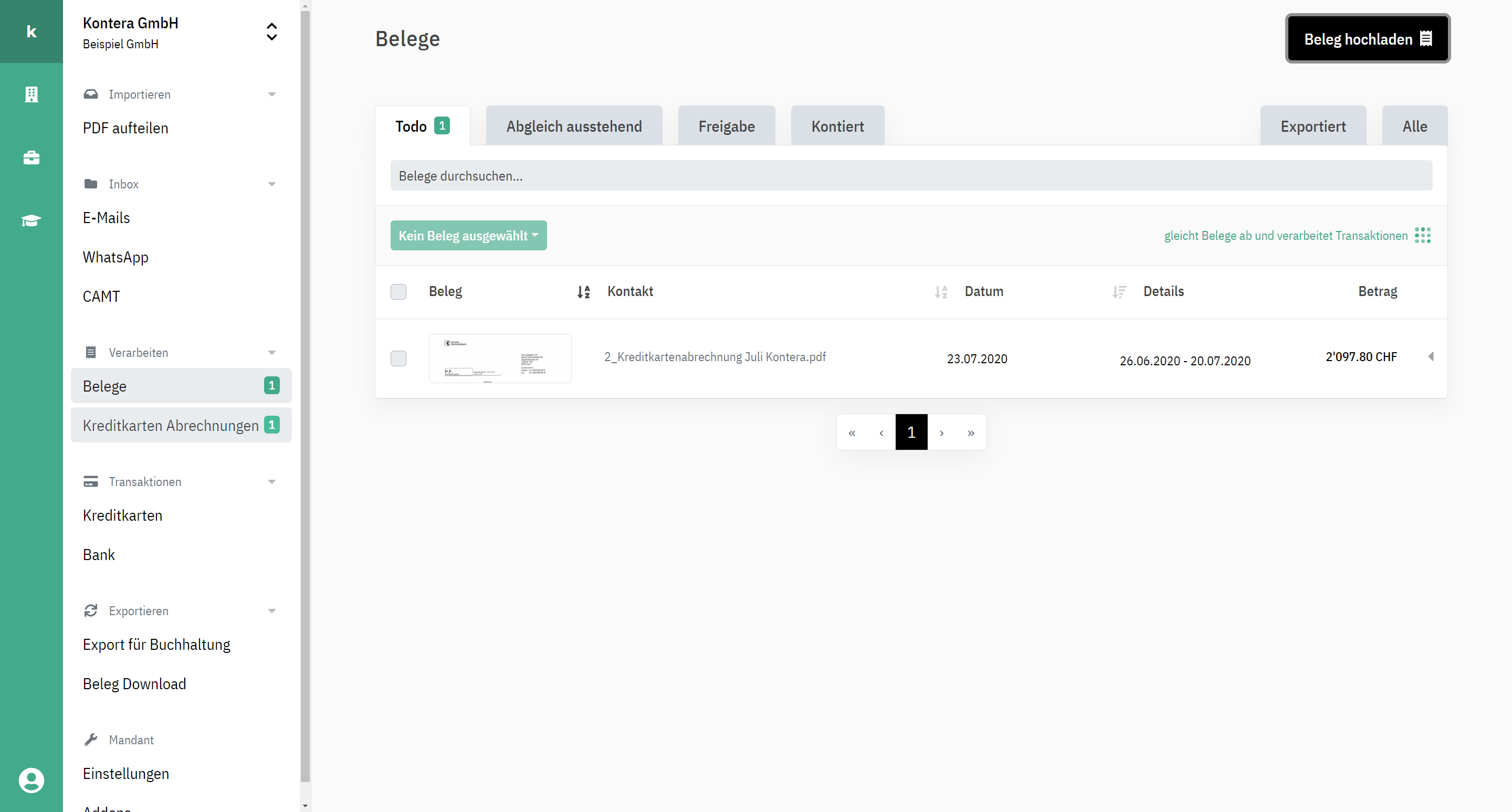Open Kreditkarten transactions in sidebar
This screenshot has height=812, width=1512.
(123, 515)
